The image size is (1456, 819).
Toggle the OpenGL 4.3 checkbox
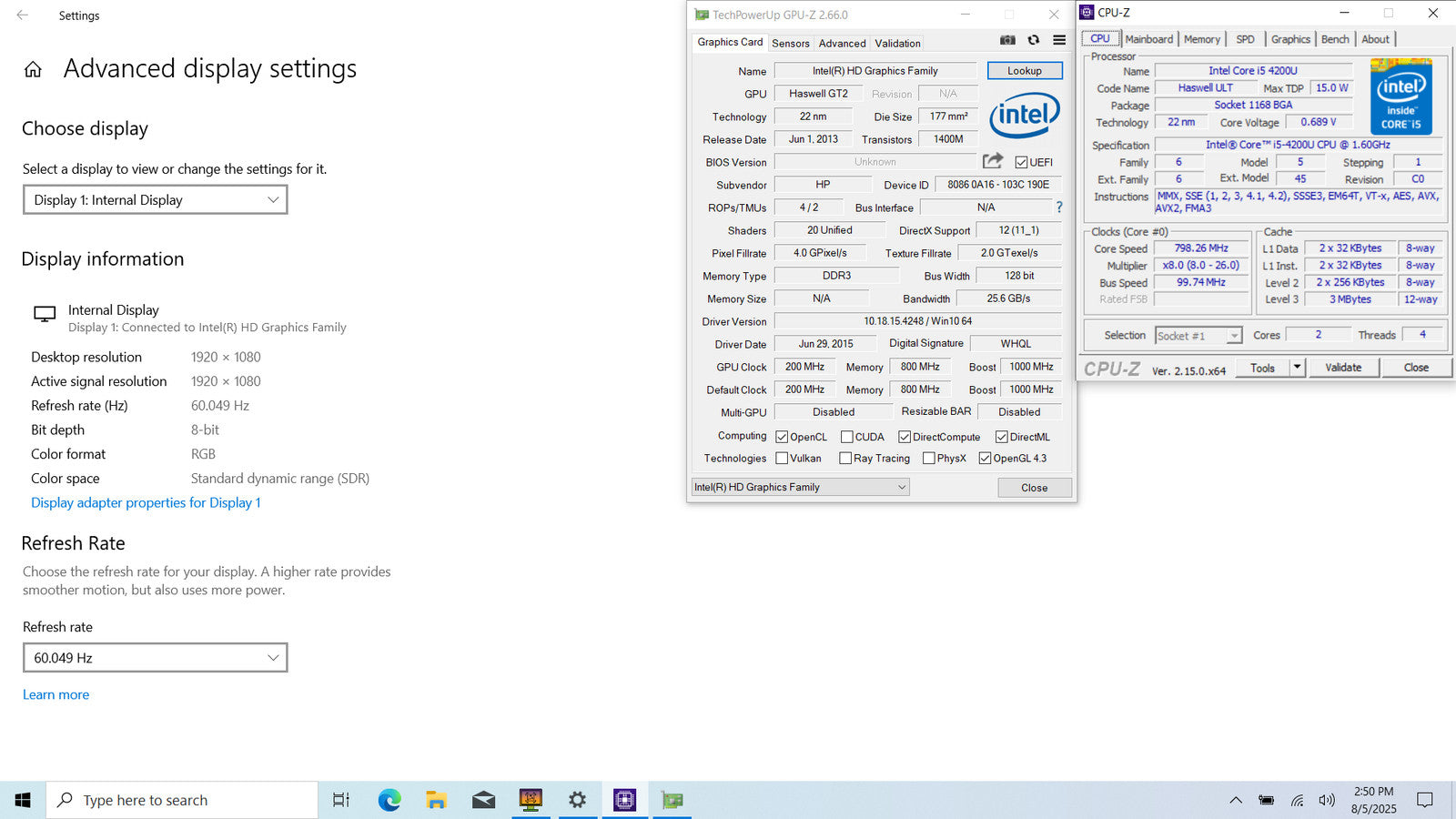click(x=985, y=458)
